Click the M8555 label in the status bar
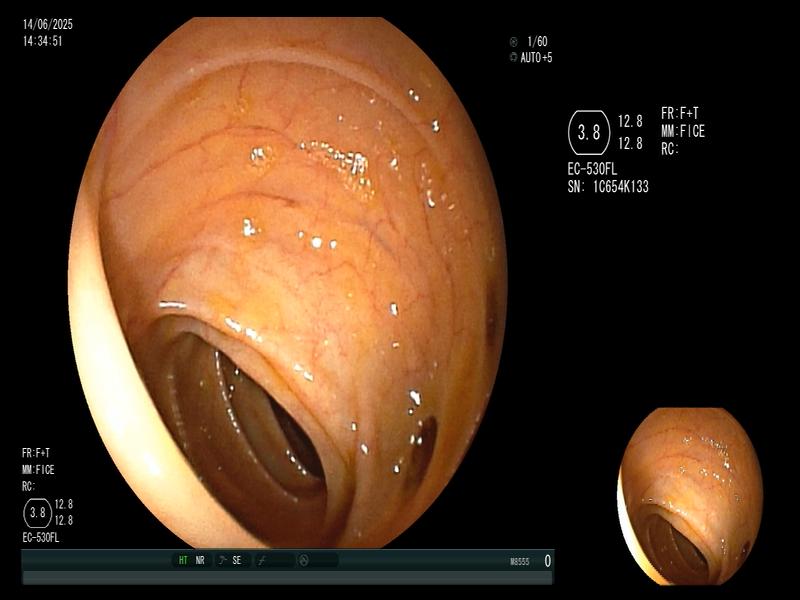The image size is (800, 600). click(519, 562)
